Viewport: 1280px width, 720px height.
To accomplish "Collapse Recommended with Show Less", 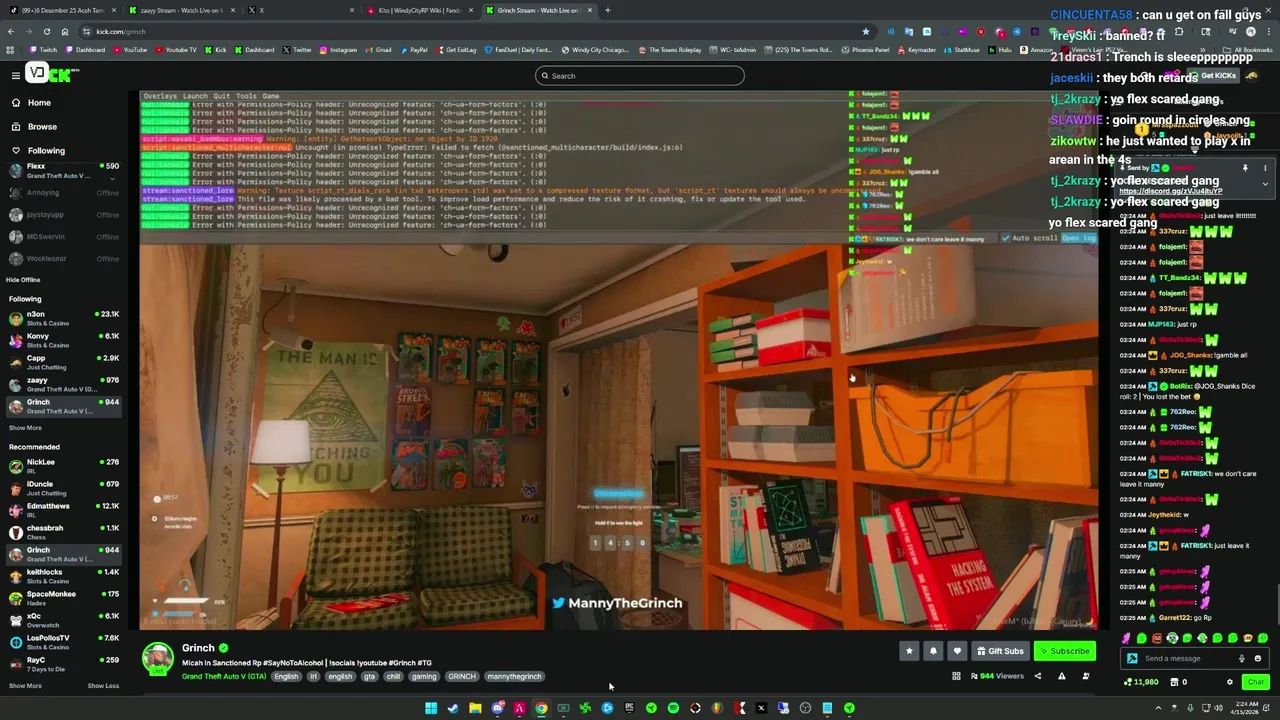I will pyautogui.click(x=103, y=686).
